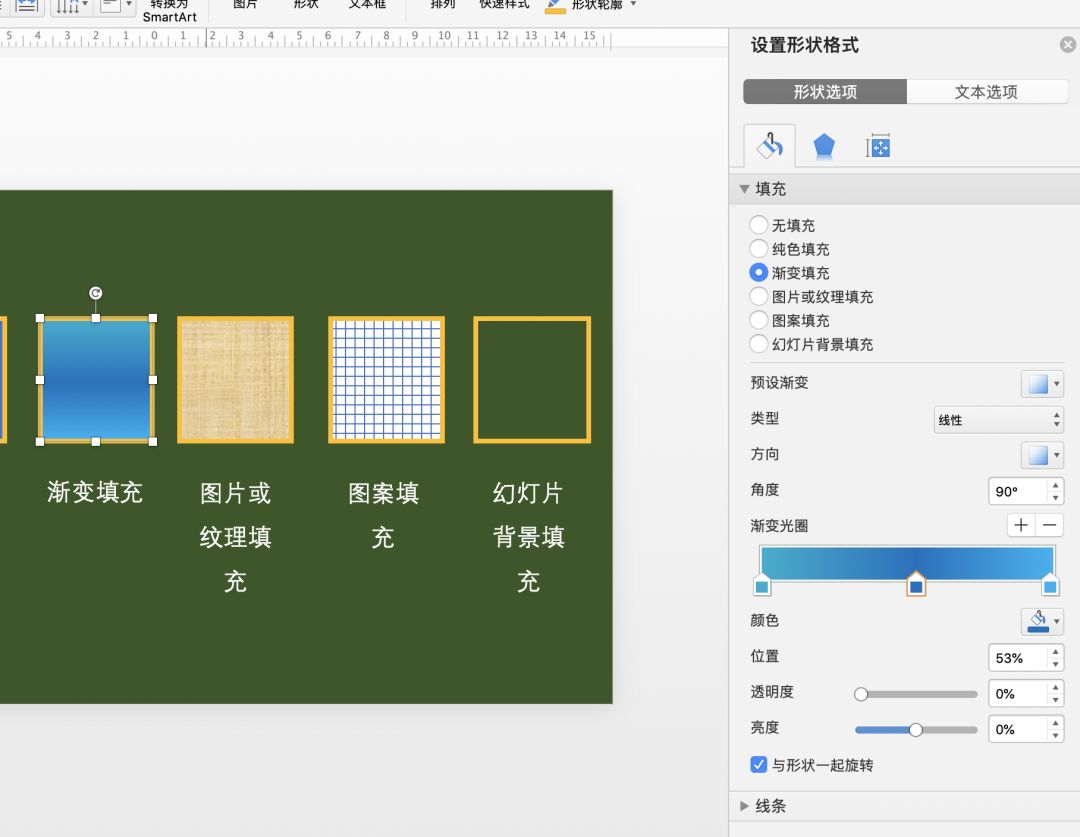Click the gradient preview bar
Image resolution: width=1080 pixels, height=837 pixels.
[x=906, y=563]
